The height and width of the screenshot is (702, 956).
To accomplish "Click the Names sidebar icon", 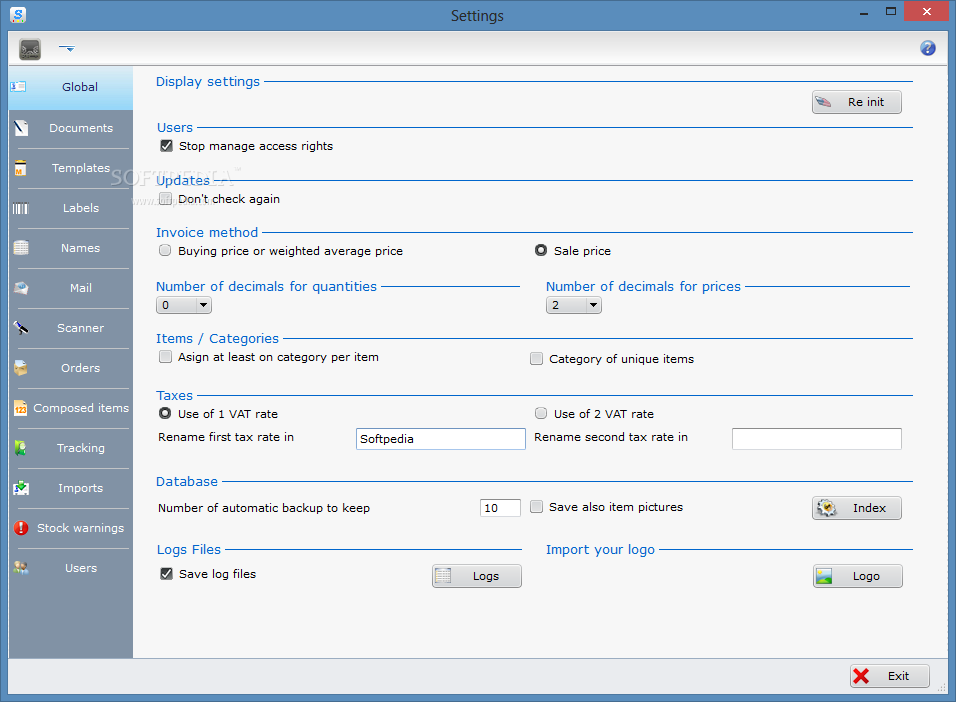I will pyautogui.click(x=21, y=248).
